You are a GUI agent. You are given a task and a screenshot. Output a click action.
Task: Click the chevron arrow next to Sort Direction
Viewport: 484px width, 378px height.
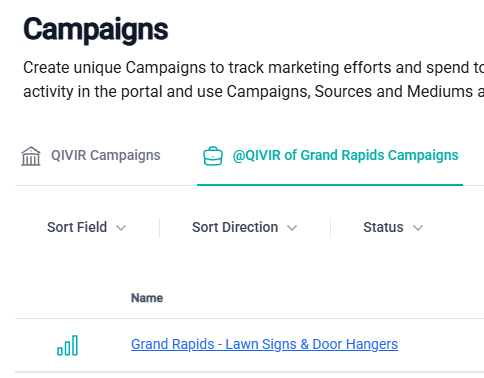click(x=292, y=228)
